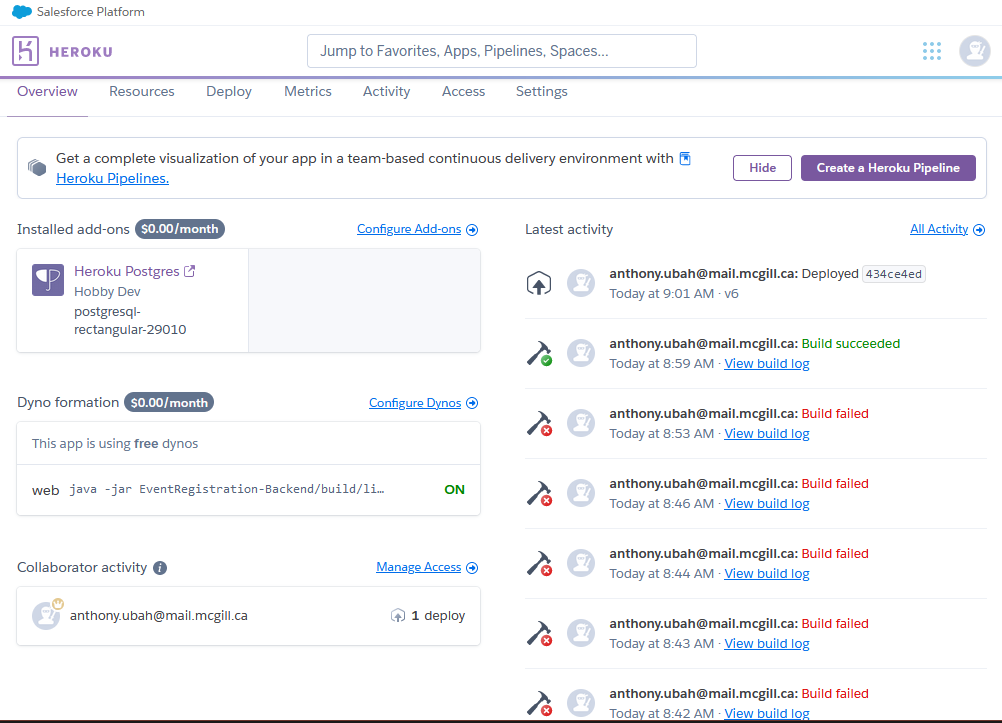
Task: Click the Collaborator activity info icon
Action: point(160,568)
